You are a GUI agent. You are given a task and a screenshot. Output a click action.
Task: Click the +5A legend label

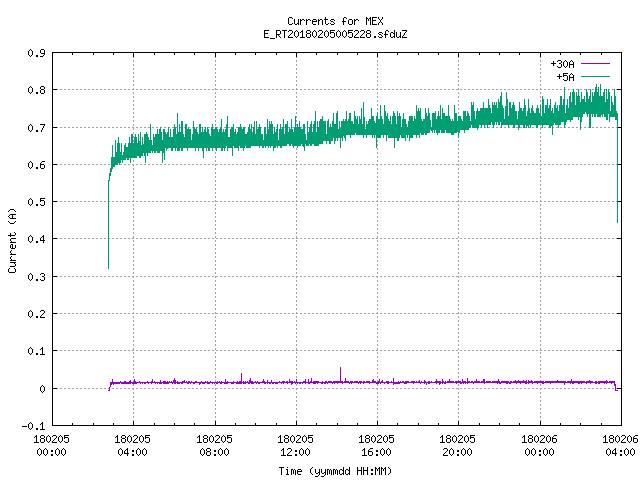[x=565, y=77]
